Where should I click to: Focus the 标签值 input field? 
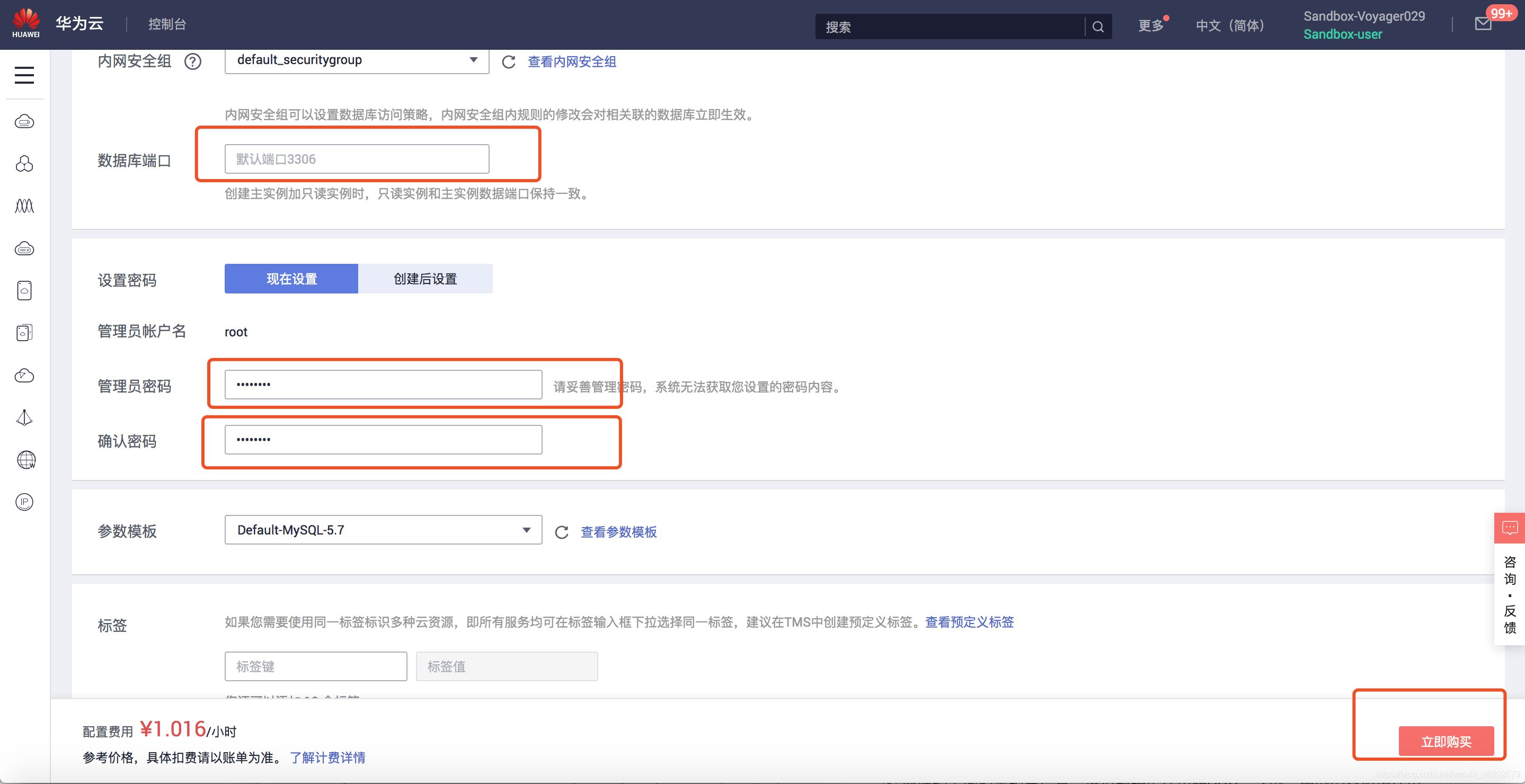507,666
